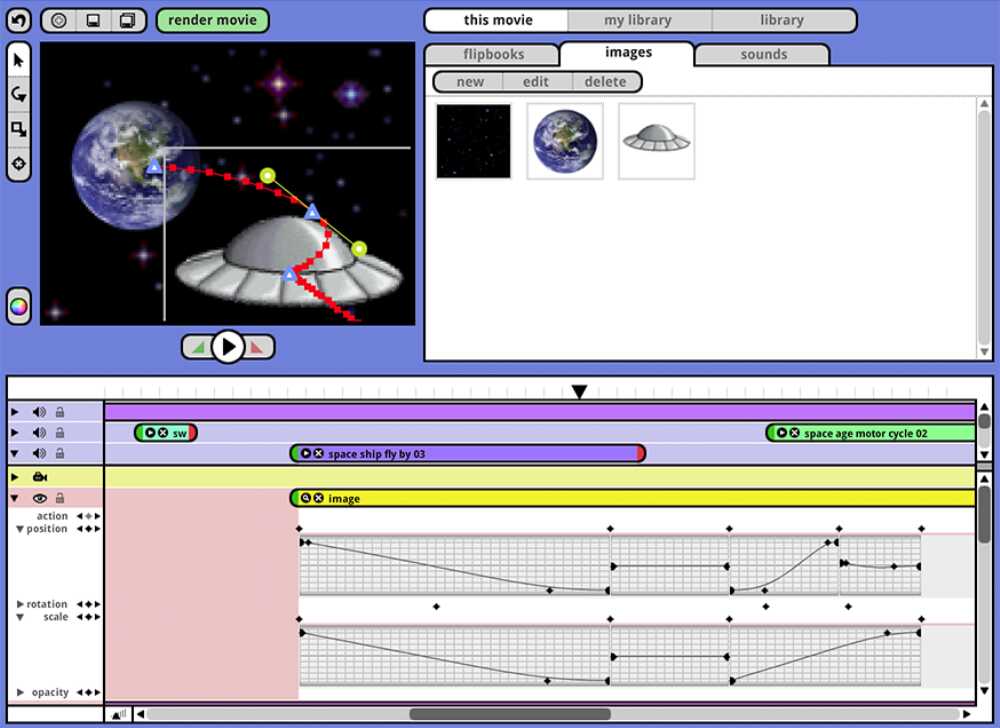Click the timeline playhead marker
This screenshot has height=728, width=1000.
578,391
